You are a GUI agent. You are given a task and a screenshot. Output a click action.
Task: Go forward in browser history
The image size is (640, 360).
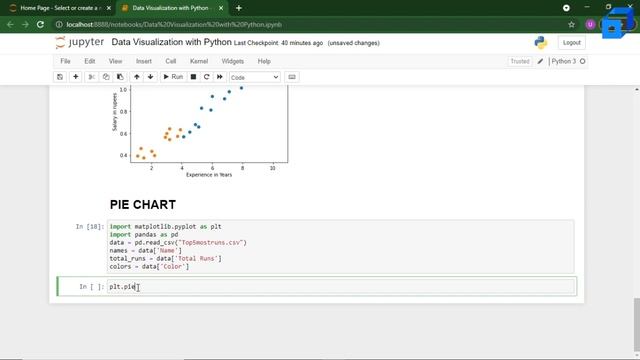pyautogui.click(x=25, y=24)
